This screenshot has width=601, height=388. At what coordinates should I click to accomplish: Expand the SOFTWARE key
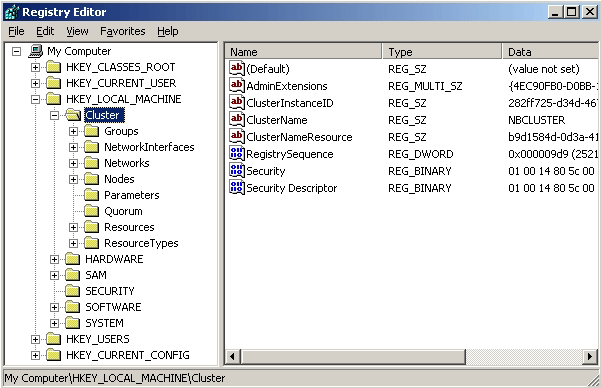[54, 307]
